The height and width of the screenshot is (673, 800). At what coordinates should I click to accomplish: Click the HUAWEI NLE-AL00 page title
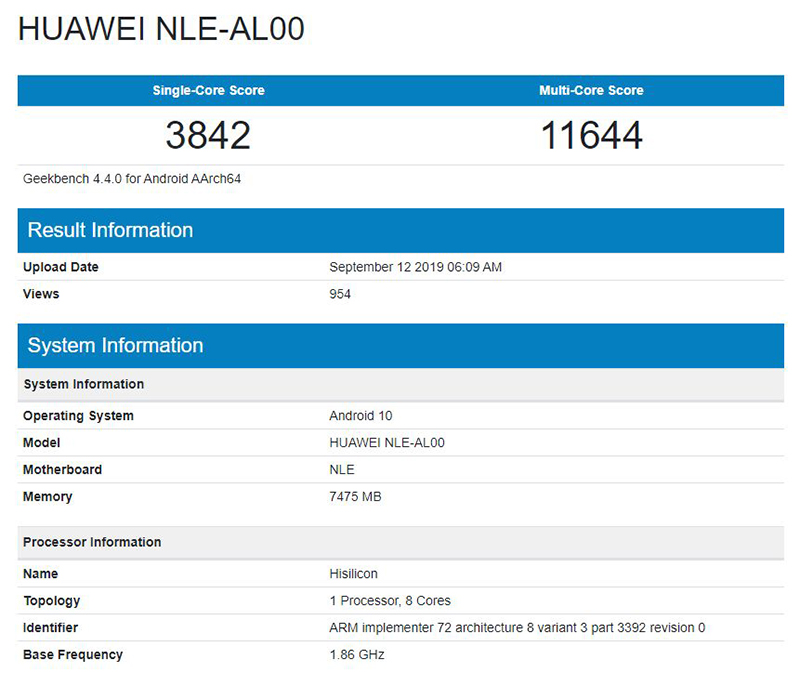[x=161, y=30]
